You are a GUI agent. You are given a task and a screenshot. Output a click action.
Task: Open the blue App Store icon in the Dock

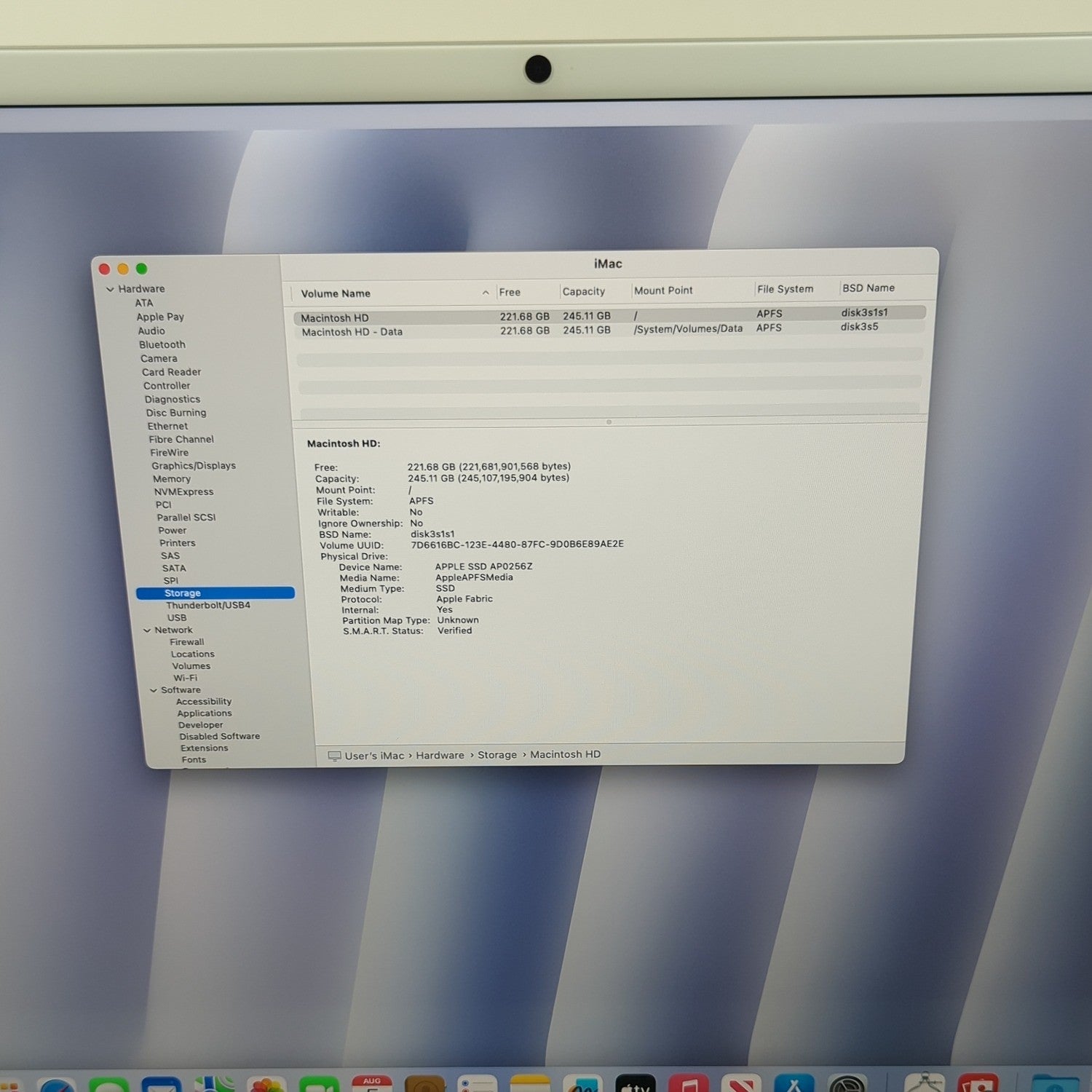794,1083
